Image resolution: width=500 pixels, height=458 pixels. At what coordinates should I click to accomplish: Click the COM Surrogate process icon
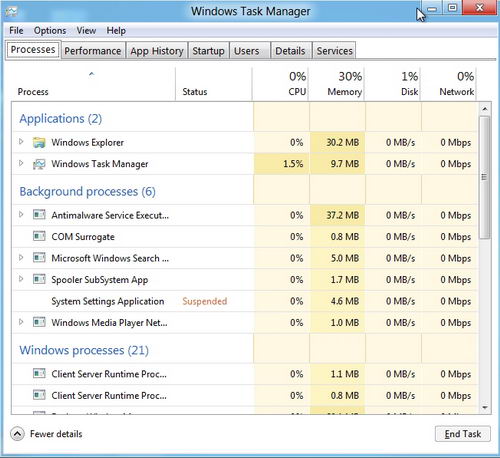coord(39,236)
